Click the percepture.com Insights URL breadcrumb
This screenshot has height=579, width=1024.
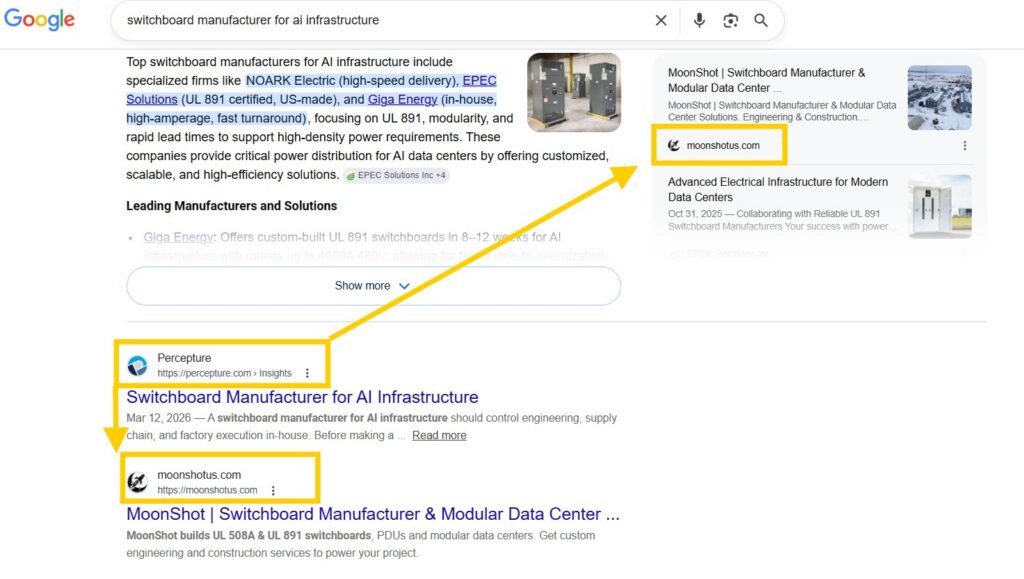click(224, 373)
